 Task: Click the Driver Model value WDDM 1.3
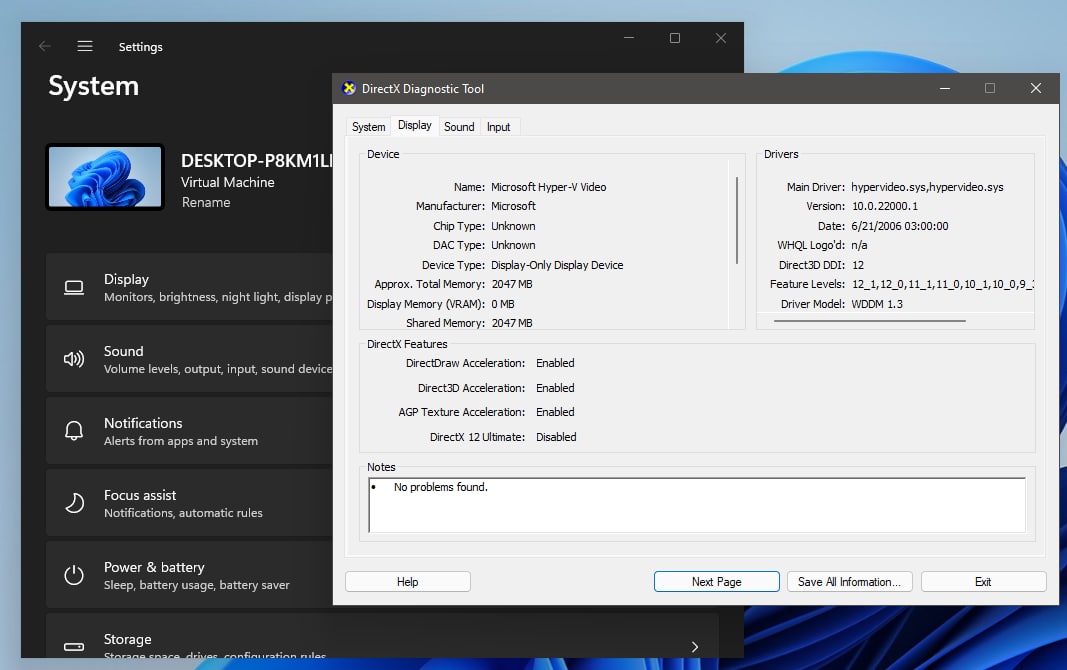click(x=876, y=304)
